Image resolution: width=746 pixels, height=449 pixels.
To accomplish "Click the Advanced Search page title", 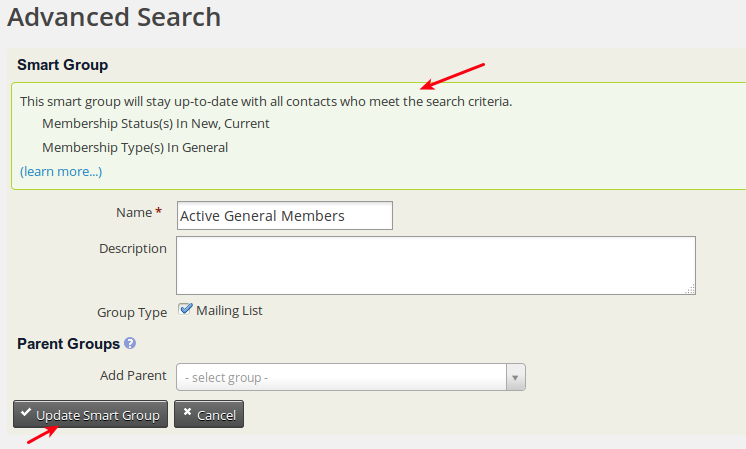I will pos(114,17).
